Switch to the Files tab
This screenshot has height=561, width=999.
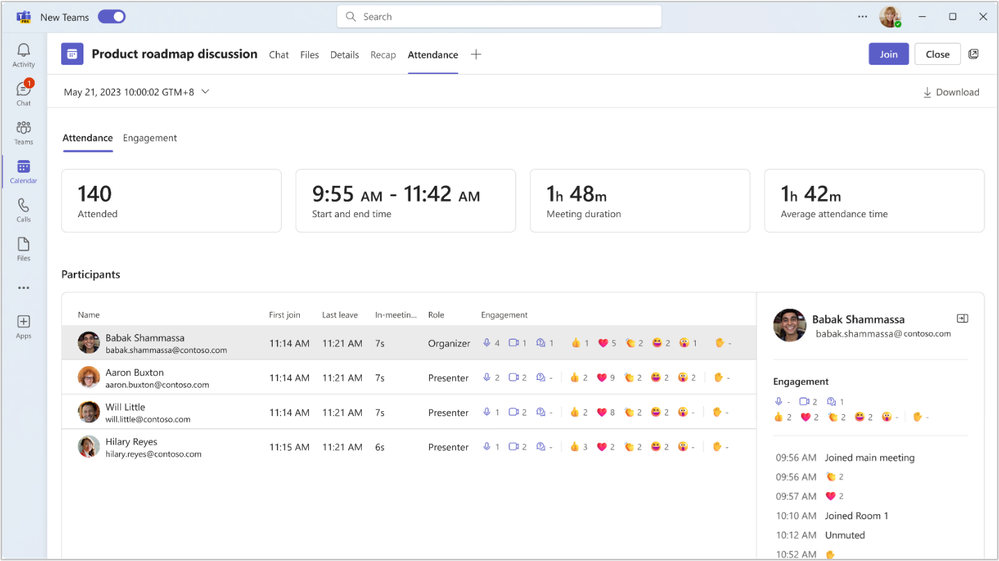[x=310, y=55]
